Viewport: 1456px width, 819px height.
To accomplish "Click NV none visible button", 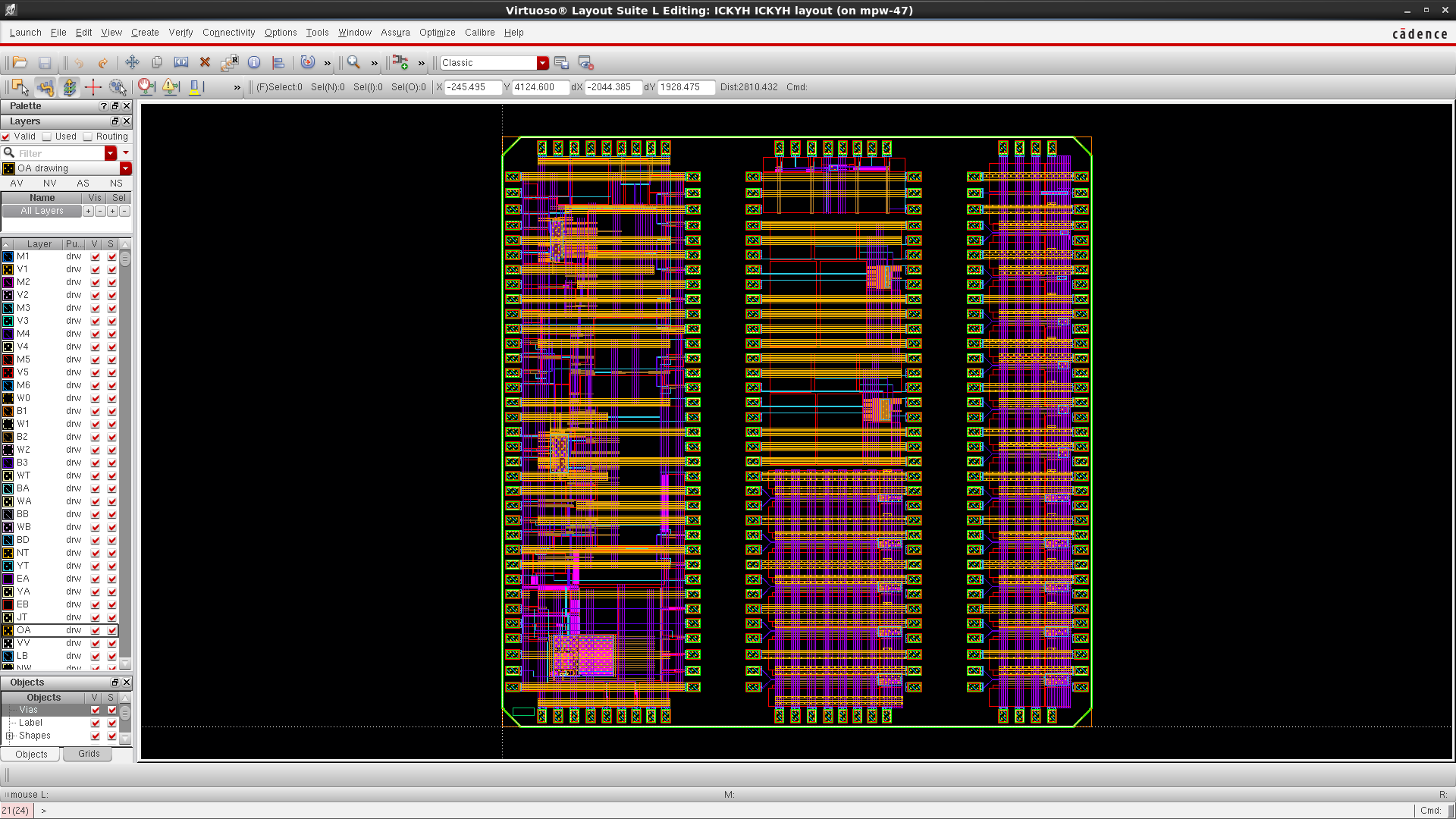I will 50,184.
